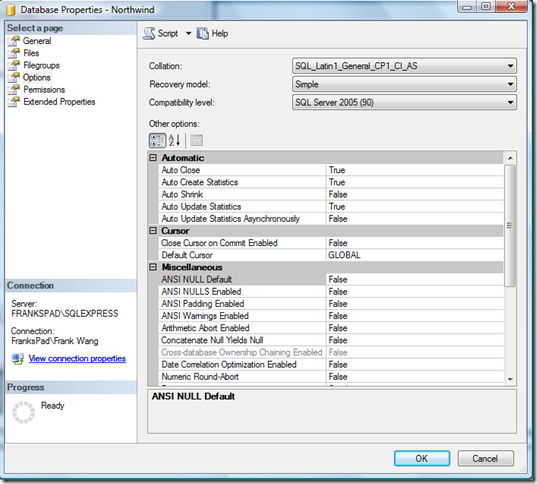Collapse the Automatic category
Screen dimensions: 537x484
tap(153, 158)
